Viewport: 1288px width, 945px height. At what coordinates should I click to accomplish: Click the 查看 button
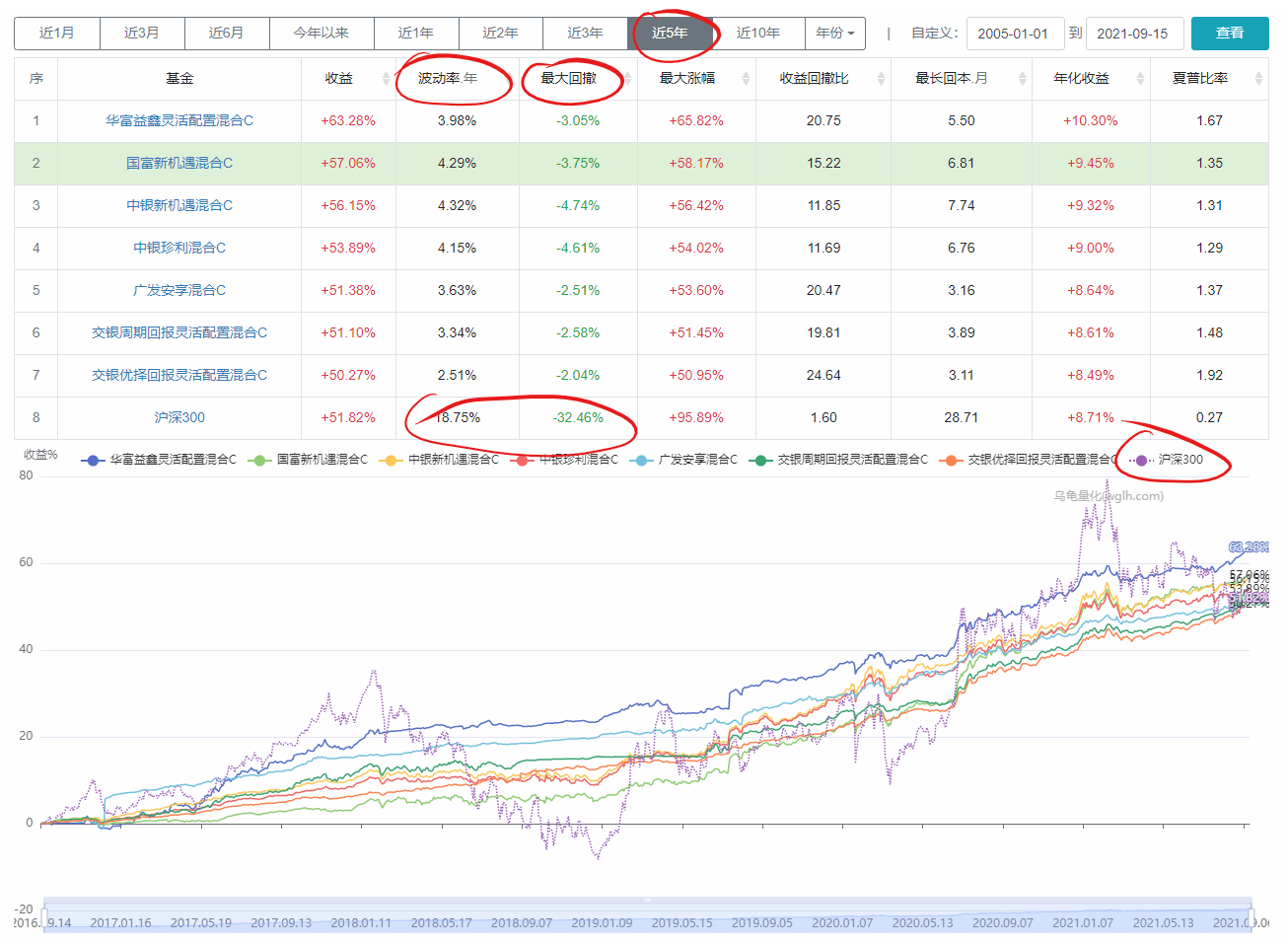click(x=1230, y=33)
